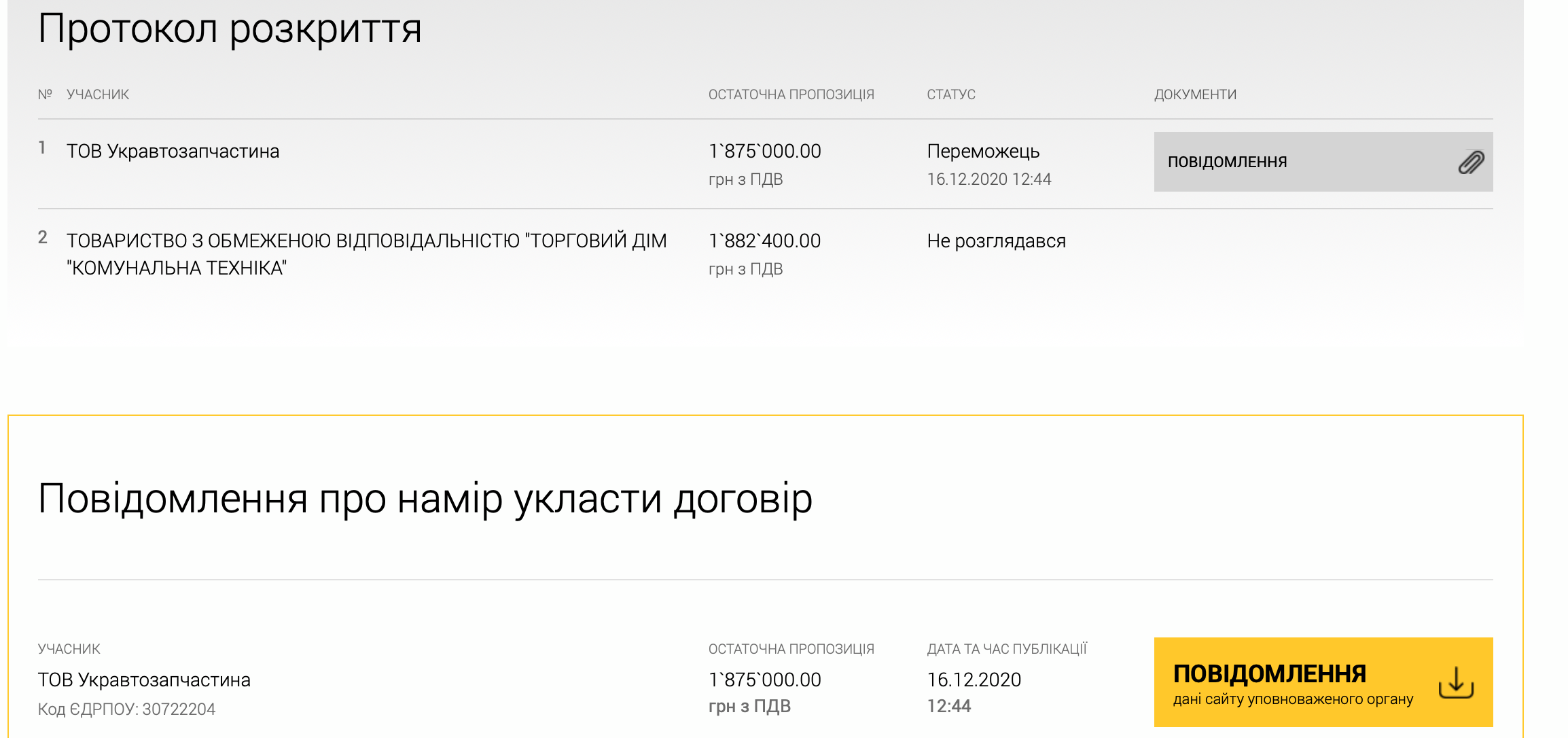Click дані сайту уповноваженого органу caption

point(1292,699)
